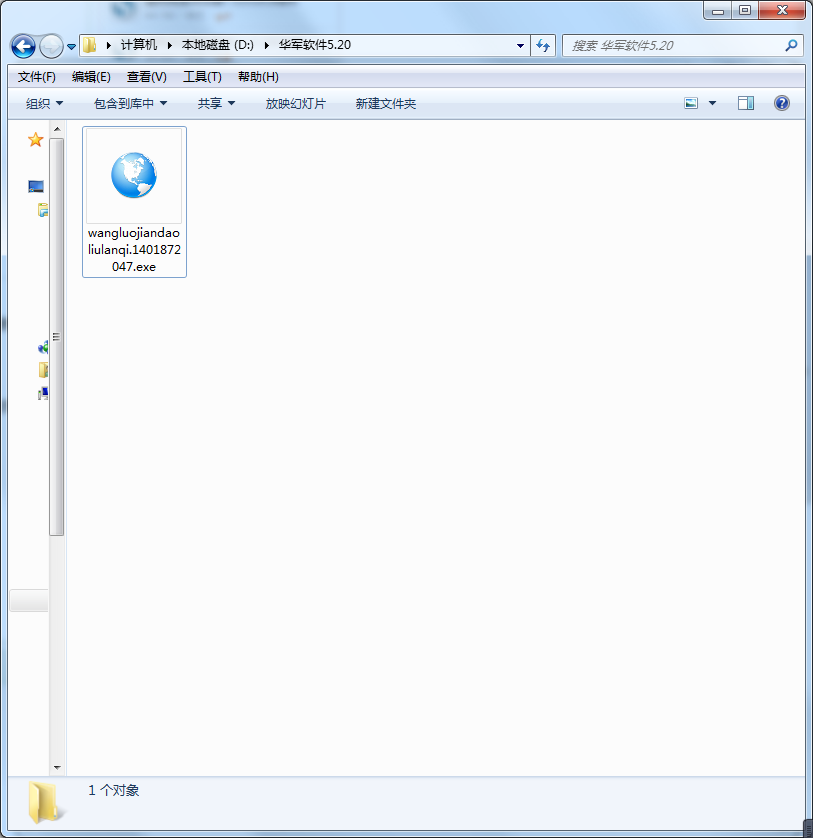Open the recent pages dropdown arrow
Screen dimensions: 813x838
pos(71,47)
